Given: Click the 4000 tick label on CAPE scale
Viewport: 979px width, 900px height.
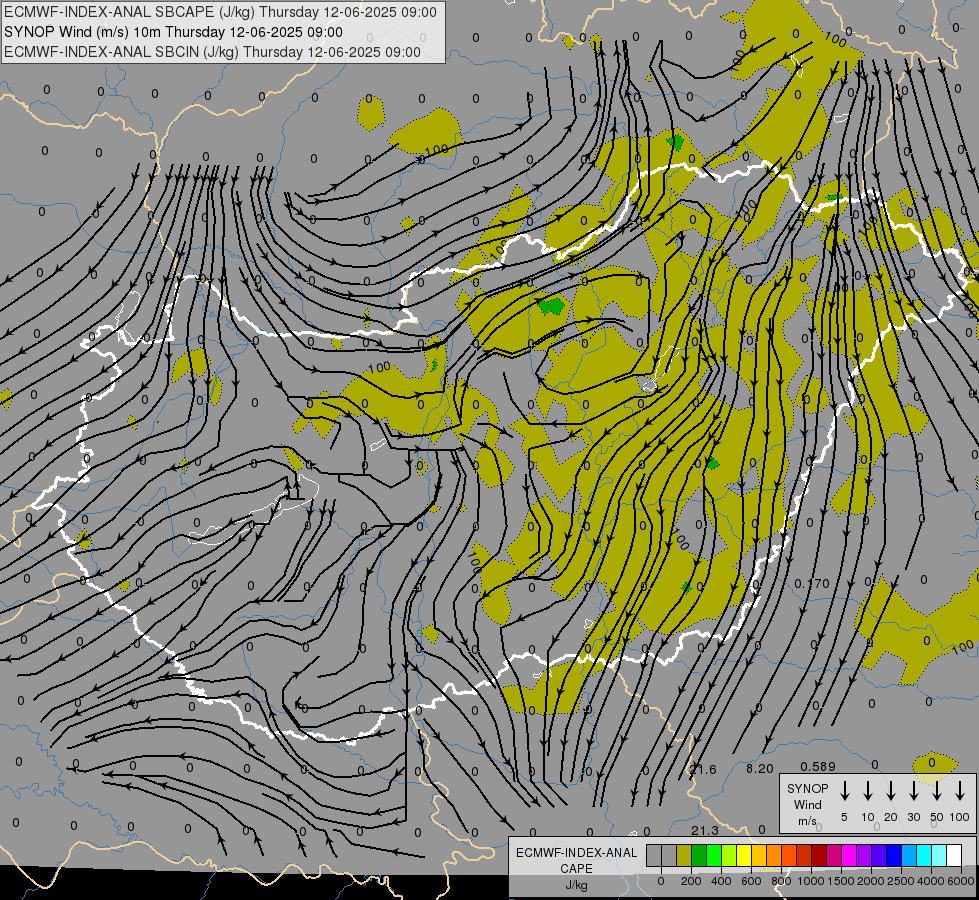Looking at the screenshot, I should click(931, 881).
